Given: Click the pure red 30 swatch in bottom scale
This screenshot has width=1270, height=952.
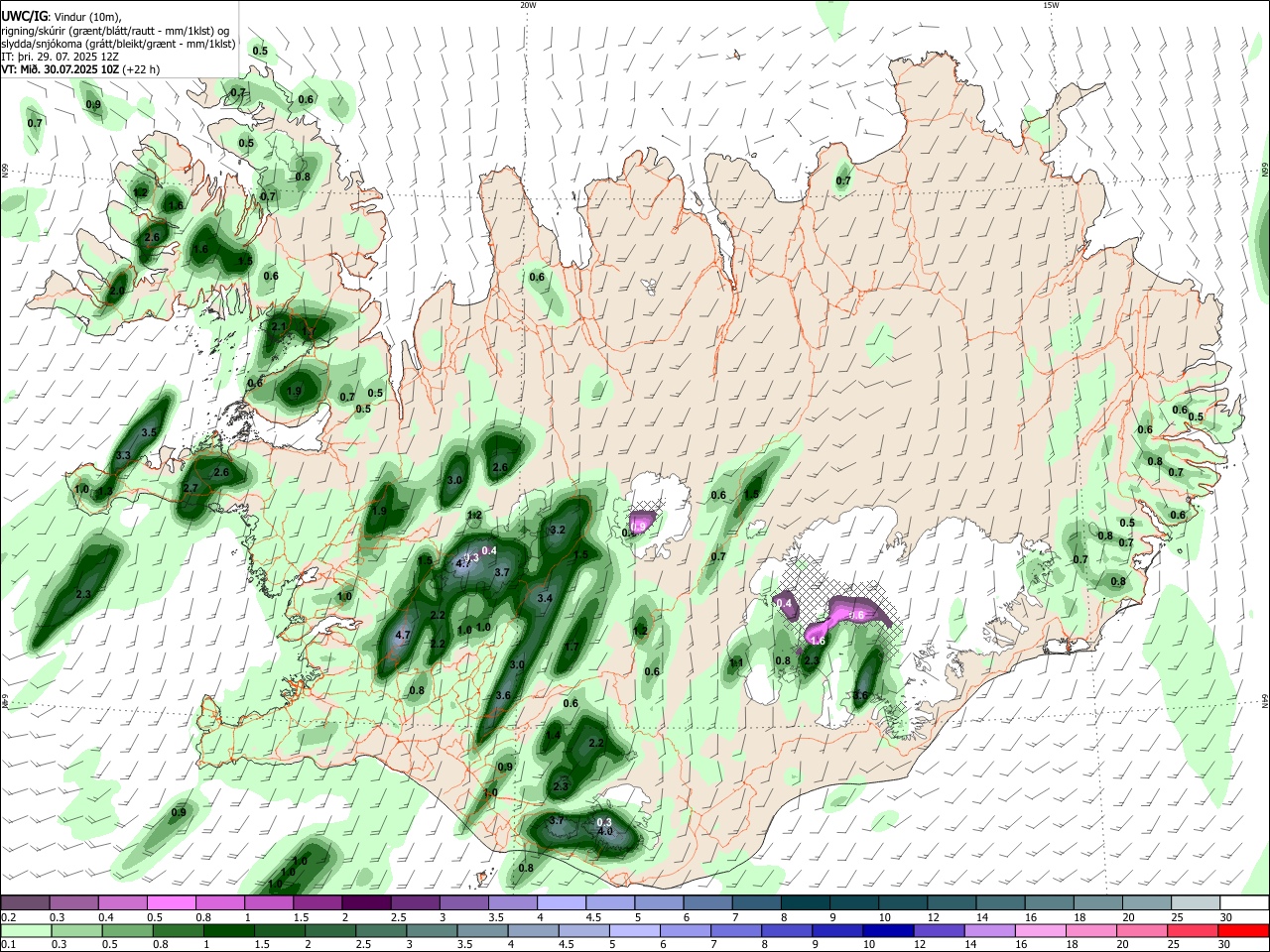Looking at the screenshot, I should tap(1244, 930).
